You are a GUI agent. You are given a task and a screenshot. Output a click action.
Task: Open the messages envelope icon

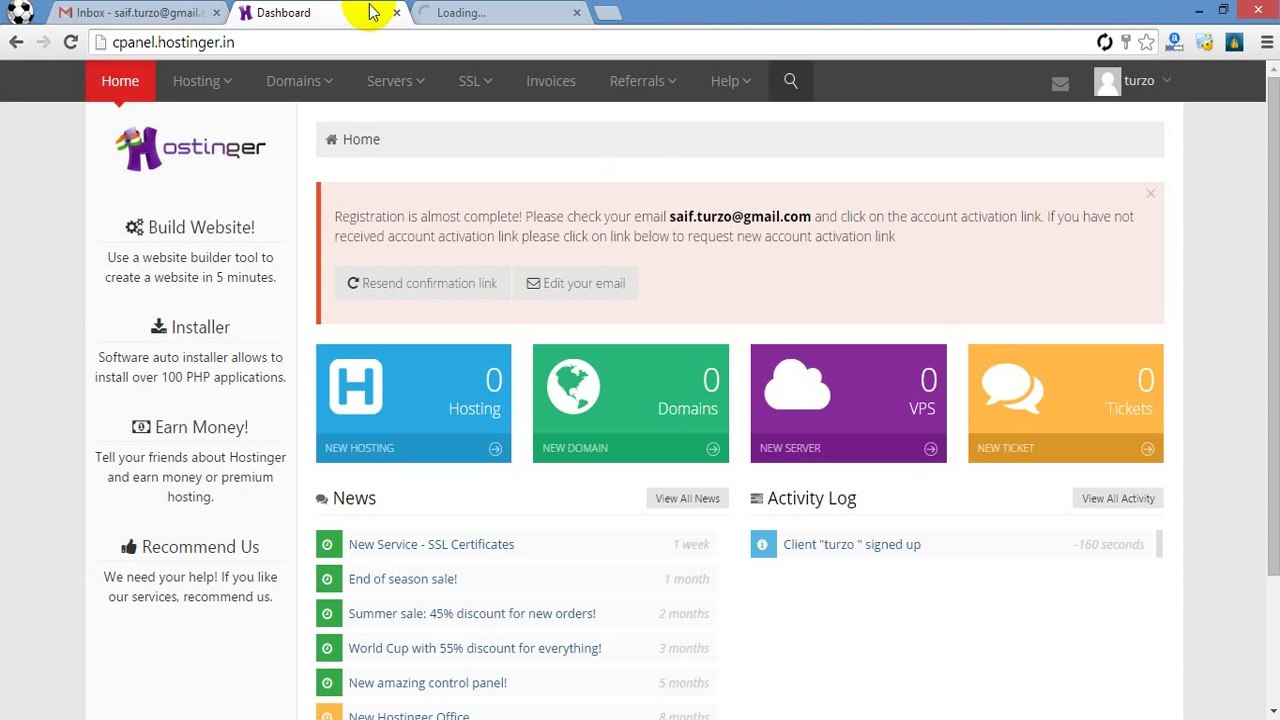pos(1060,84)
